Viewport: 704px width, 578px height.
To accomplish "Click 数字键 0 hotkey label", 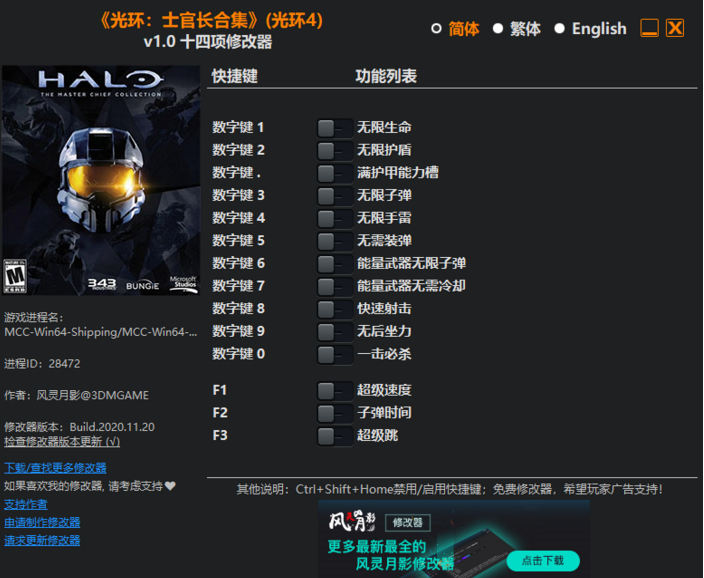I will 238,354.
